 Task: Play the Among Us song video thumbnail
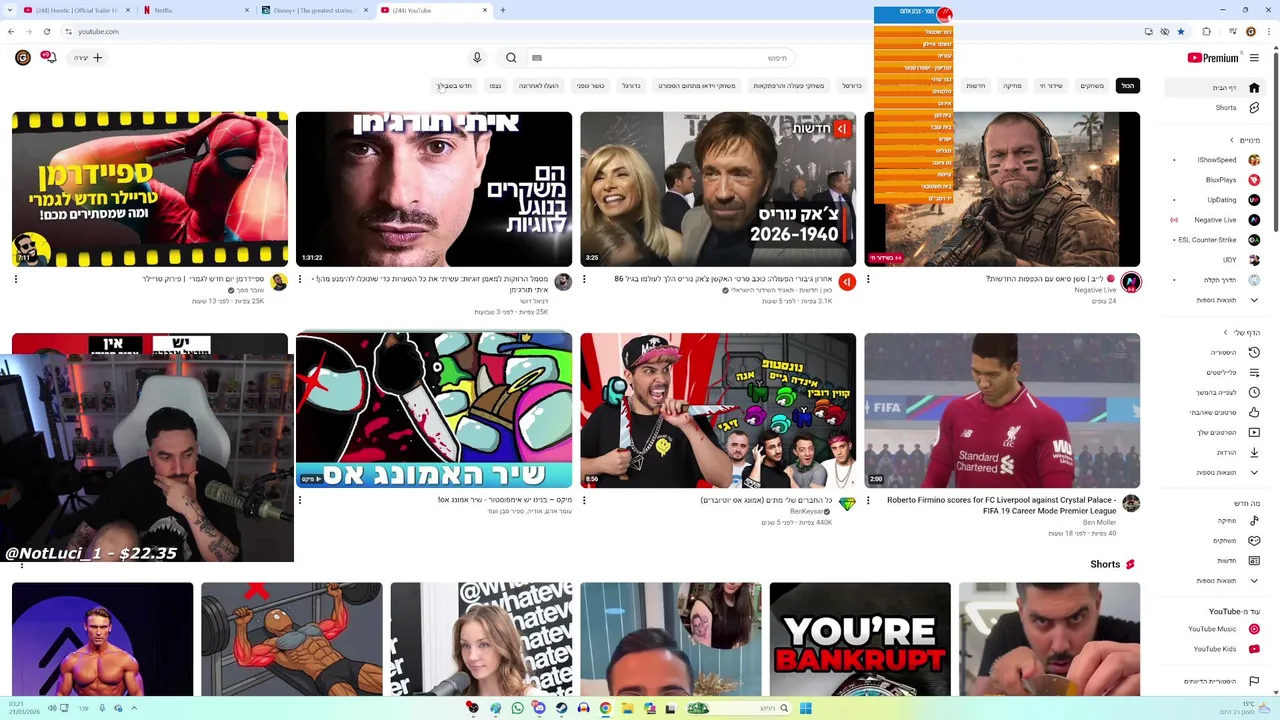(x=434, y=410)
